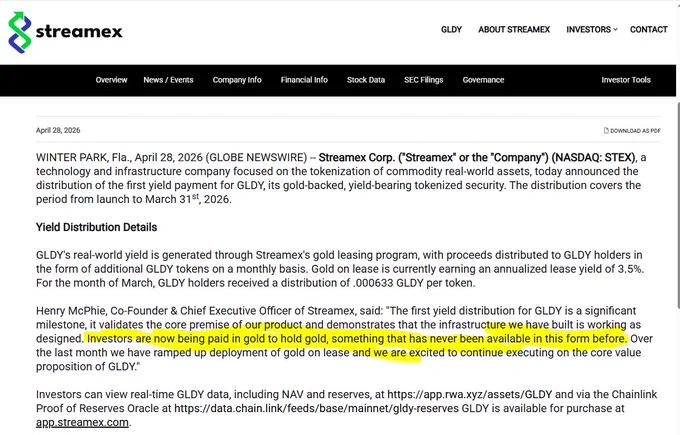680x435 pixels.
Task: Download the press release as PDF
Action: (x=632, y=131)
